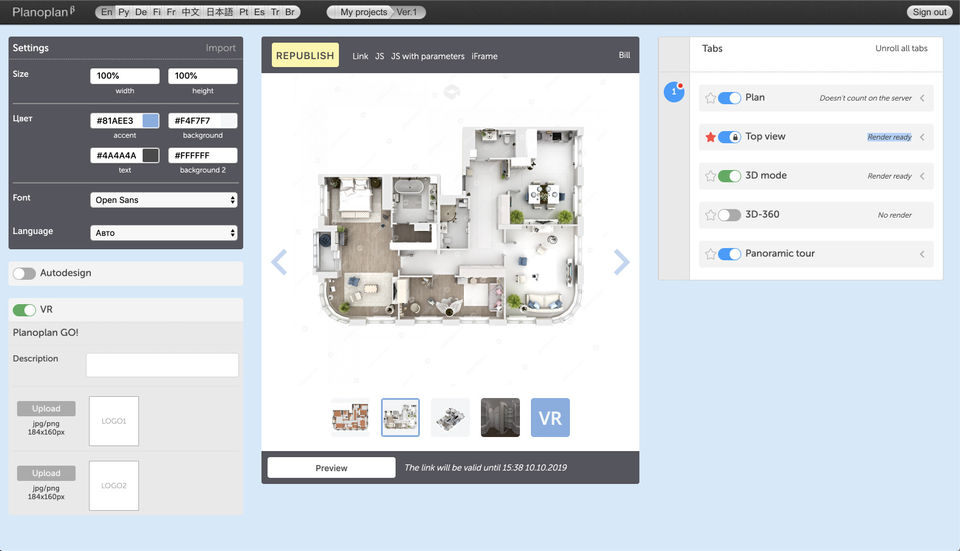Pick the background color swatch
Image resolution: width=960 pixels, height=551 pixels.
(229, 121)
